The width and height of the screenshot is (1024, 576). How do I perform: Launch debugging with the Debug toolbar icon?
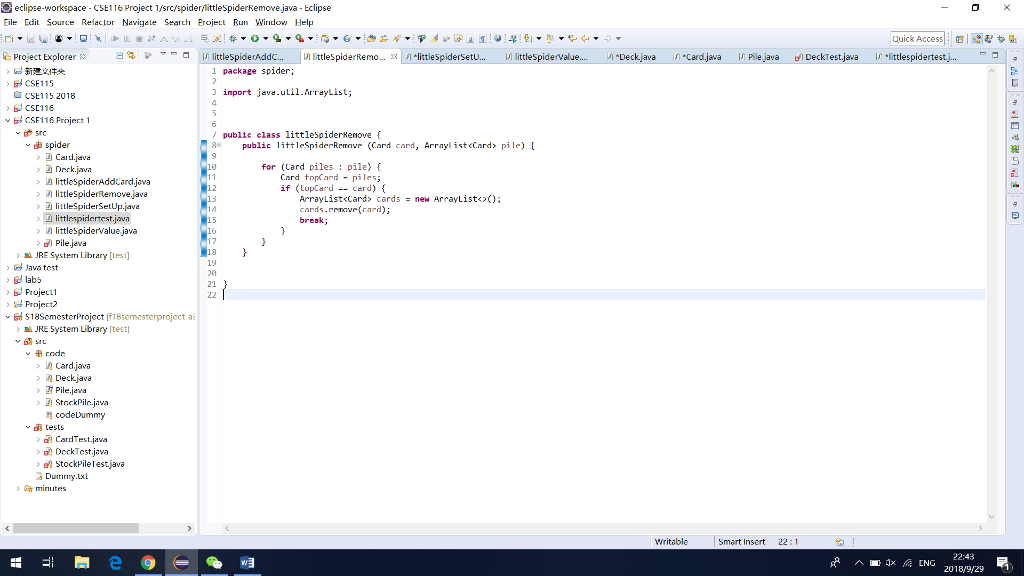tap(232, 38)
